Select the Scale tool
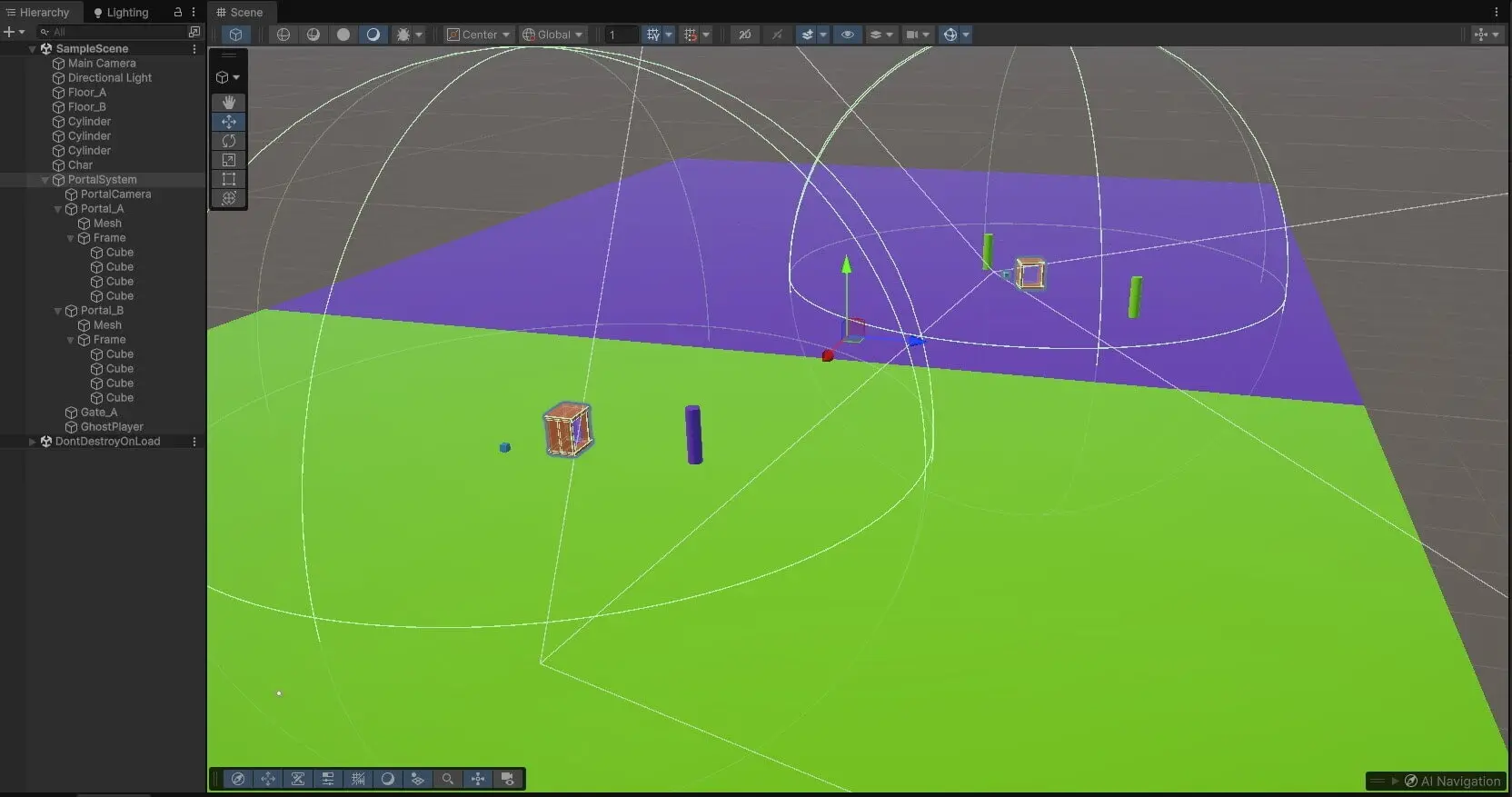Screen dimensions: 1512x797 pos(229,160)
